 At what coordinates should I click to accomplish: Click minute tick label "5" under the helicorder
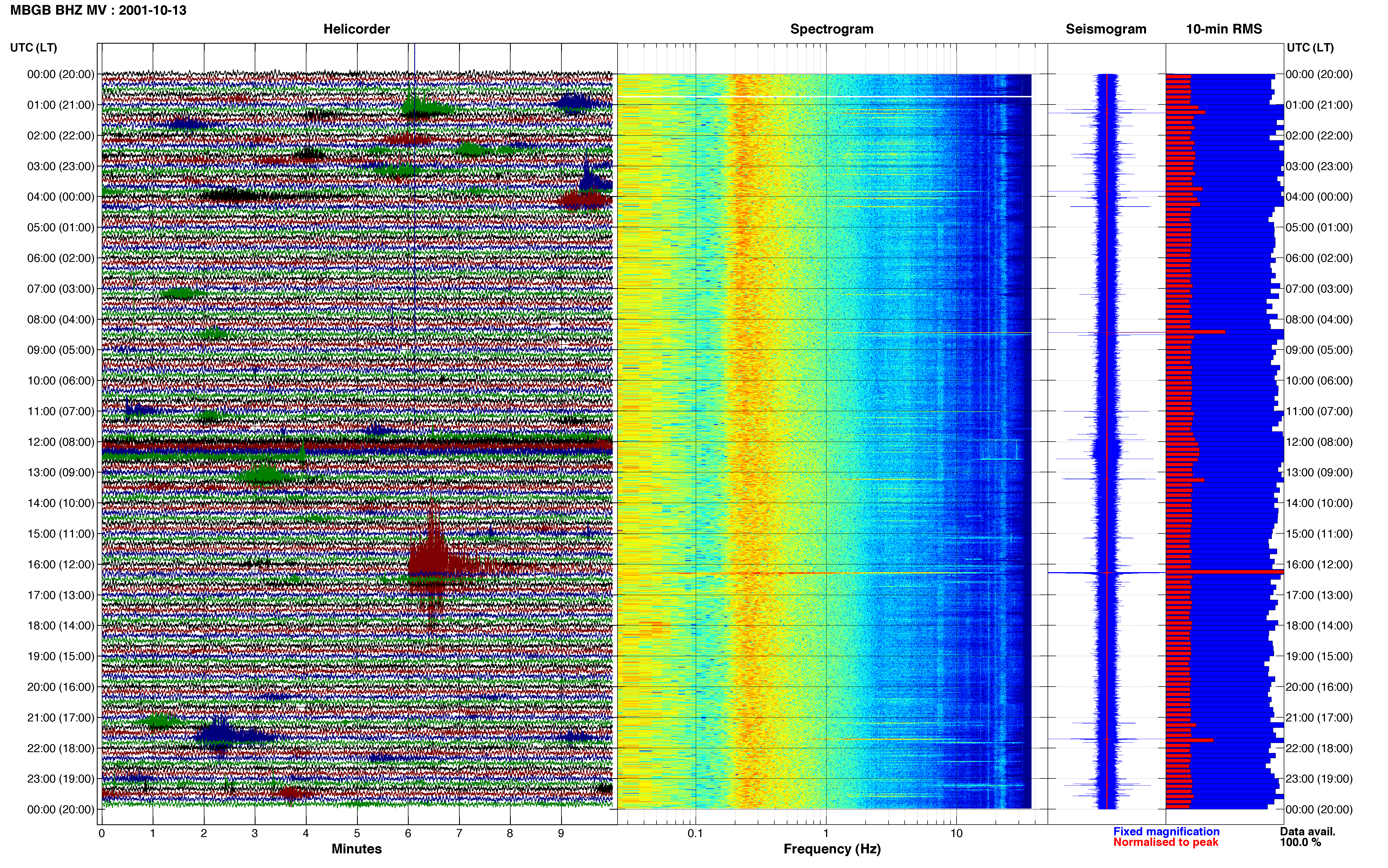click(x=357, y=833)
